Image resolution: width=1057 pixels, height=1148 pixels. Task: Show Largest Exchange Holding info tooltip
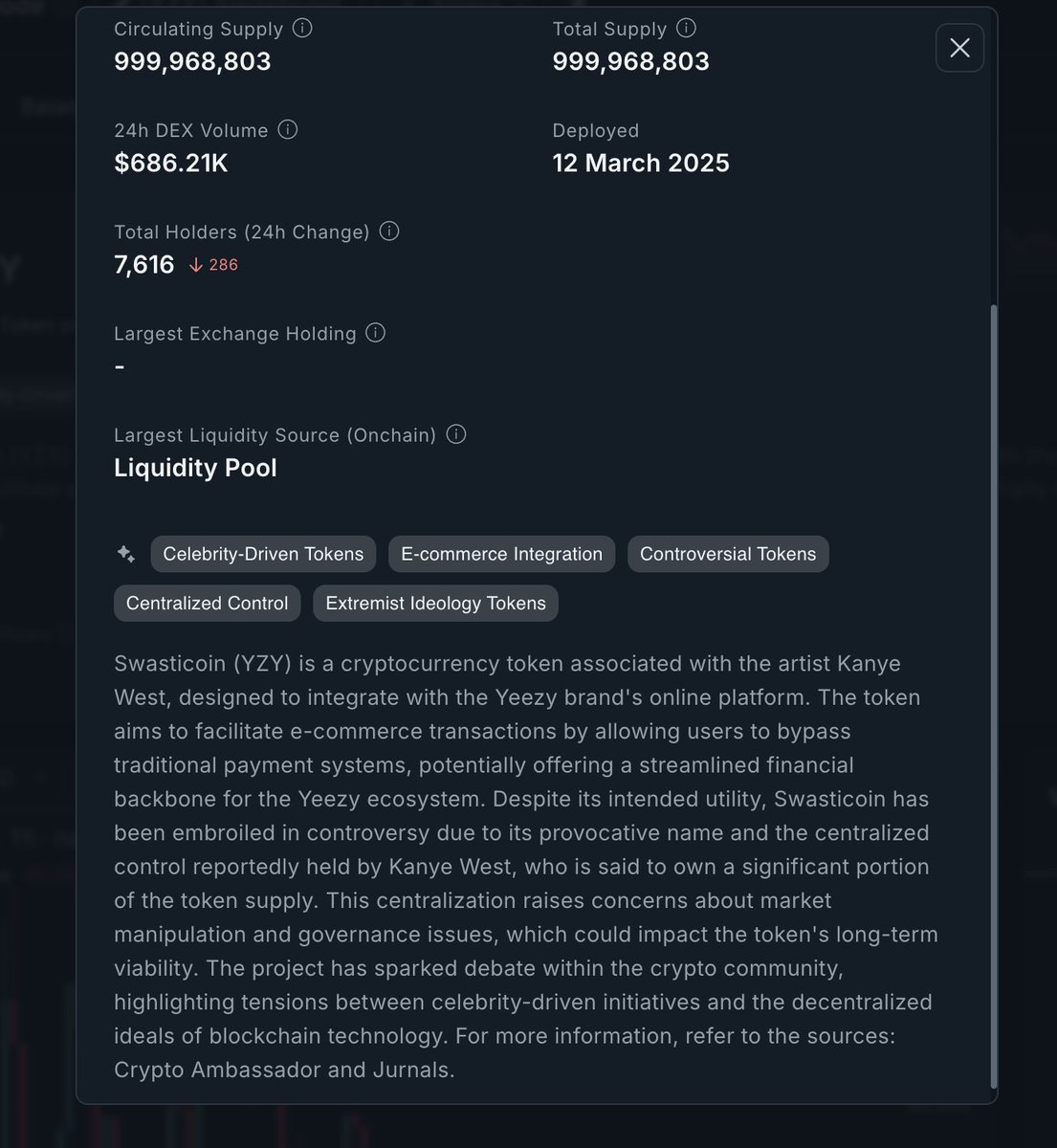pos(376,332)
